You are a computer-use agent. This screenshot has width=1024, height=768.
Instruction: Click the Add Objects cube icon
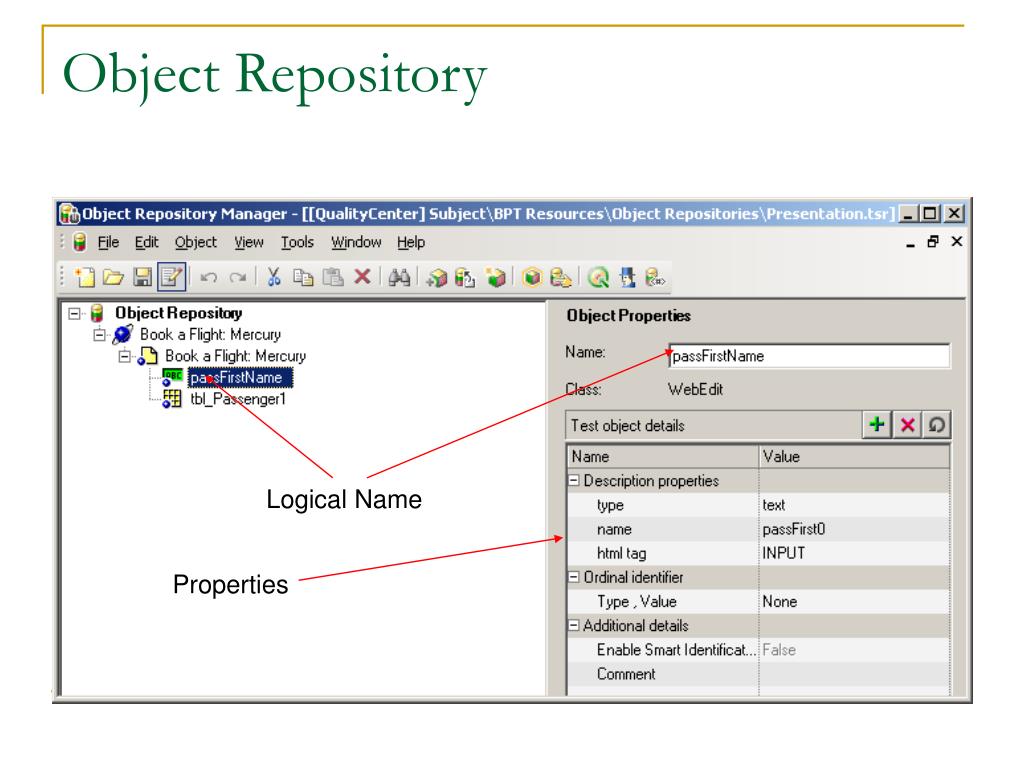point(436,278)
